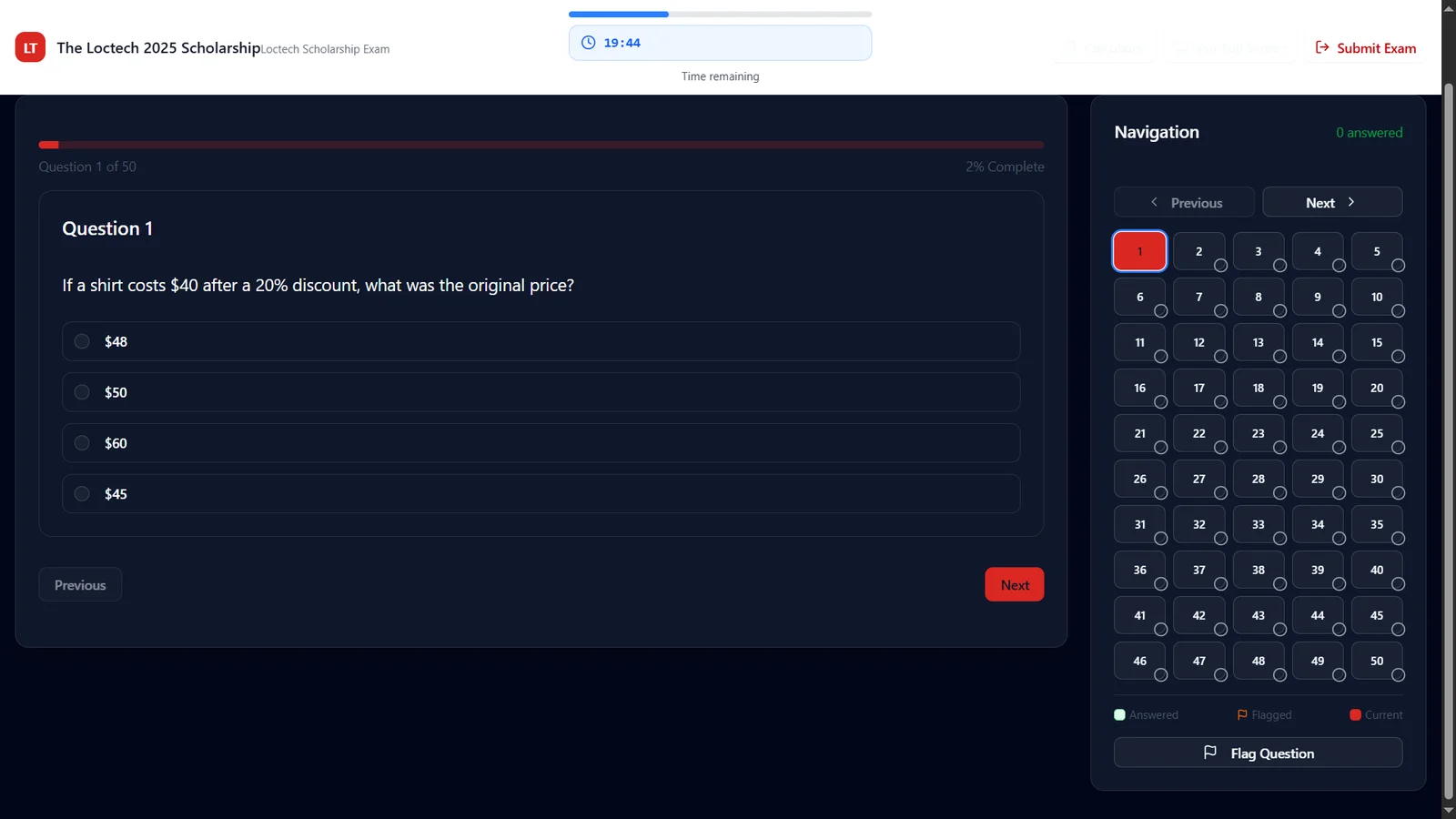
Task: Flag the current question
Action: 1259,753
